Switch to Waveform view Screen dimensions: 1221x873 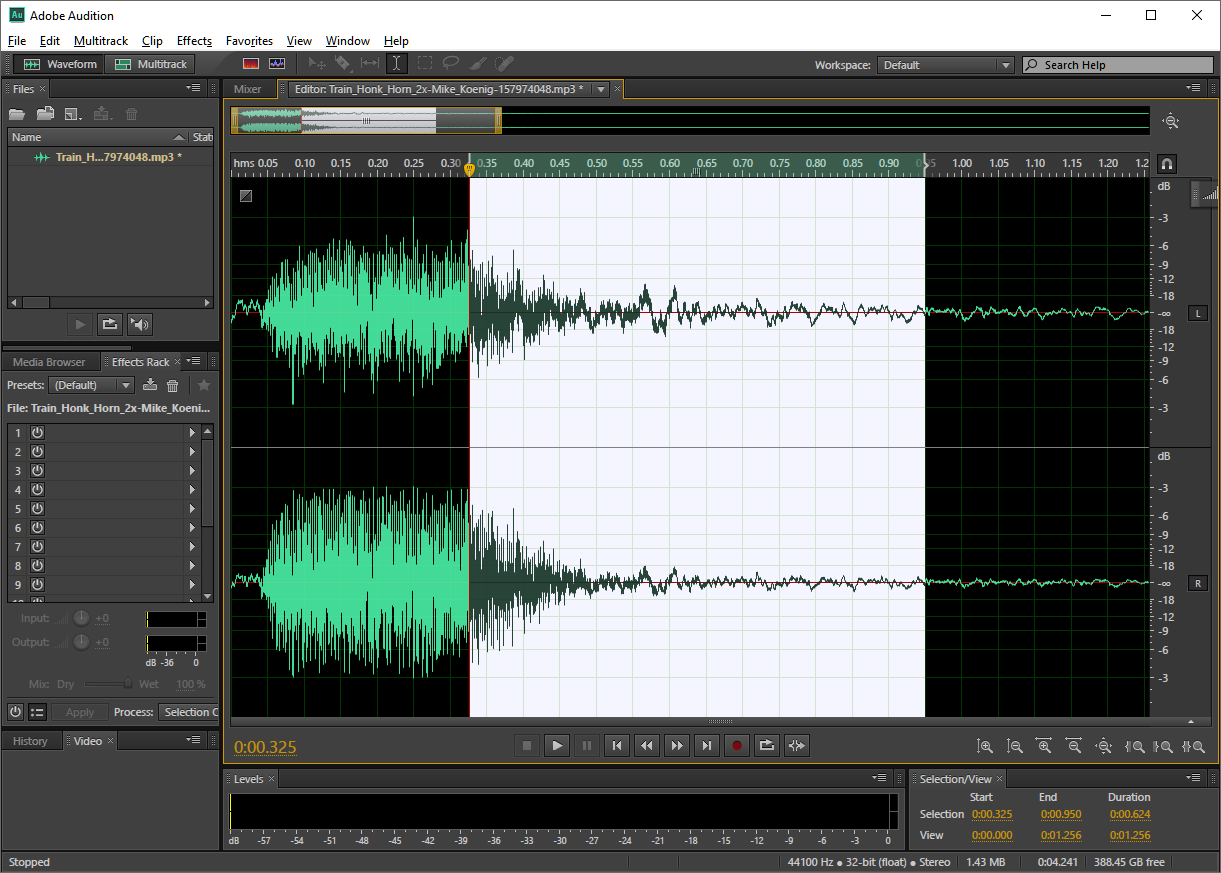(61, 64)
